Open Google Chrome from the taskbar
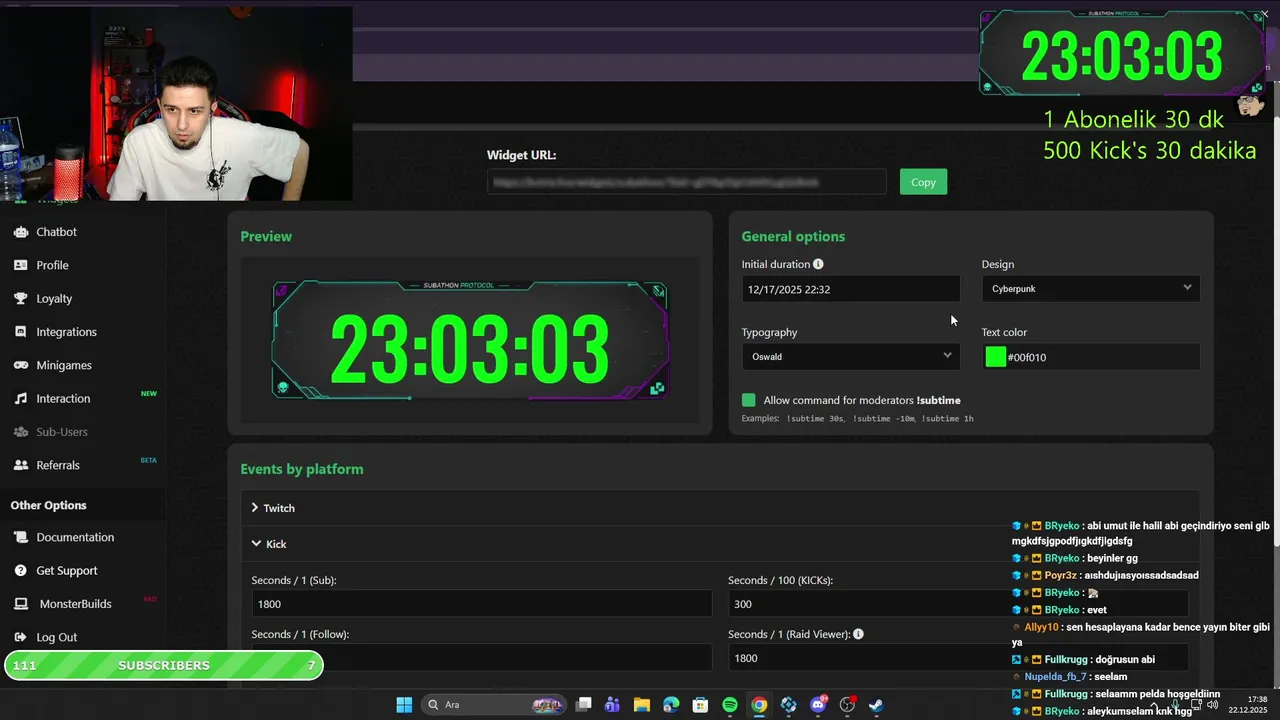 click(x=759, y=705)
